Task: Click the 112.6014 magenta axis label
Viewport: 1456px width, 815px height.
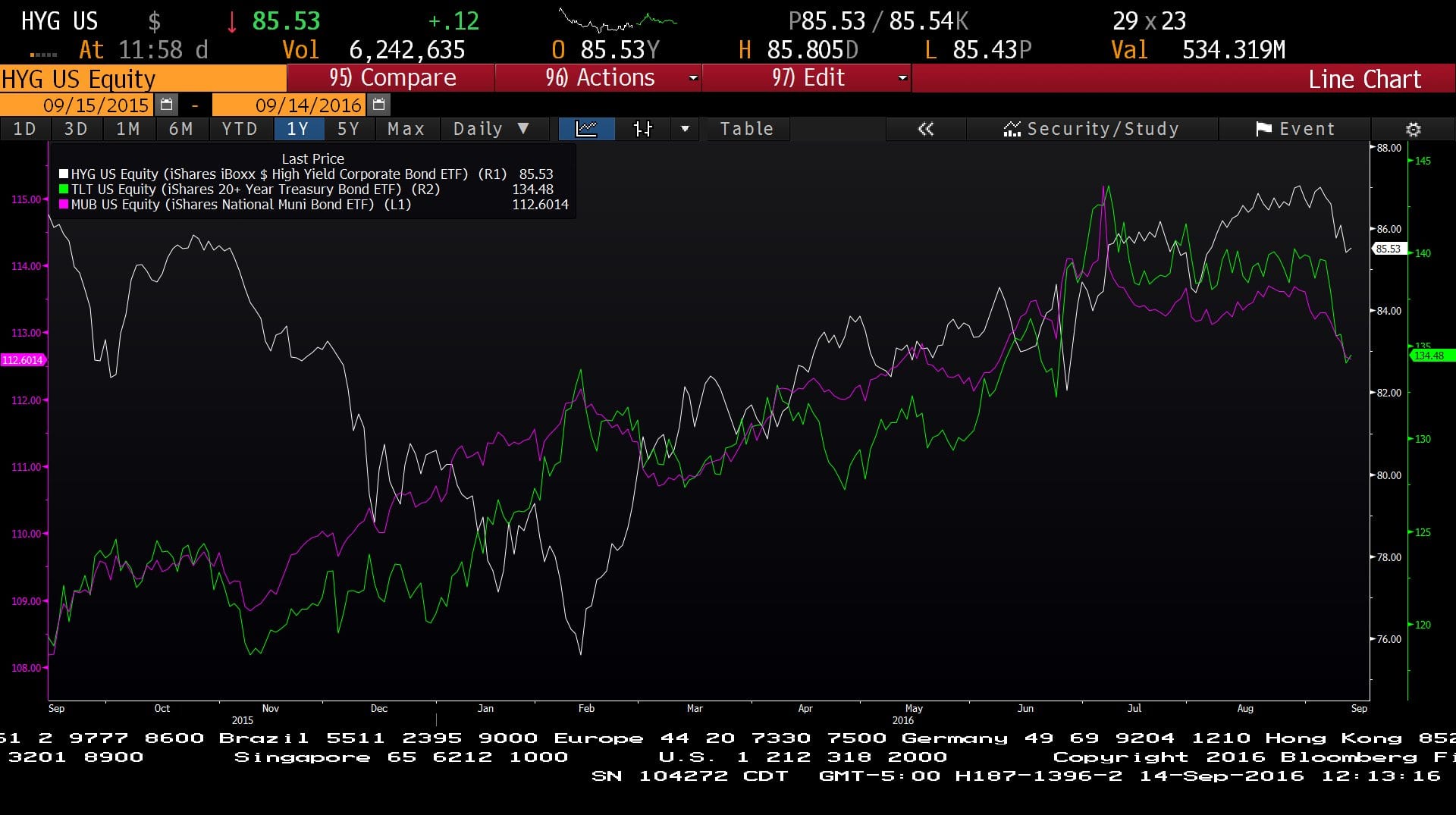Action: pyautogui.click(x=23, y=360)
